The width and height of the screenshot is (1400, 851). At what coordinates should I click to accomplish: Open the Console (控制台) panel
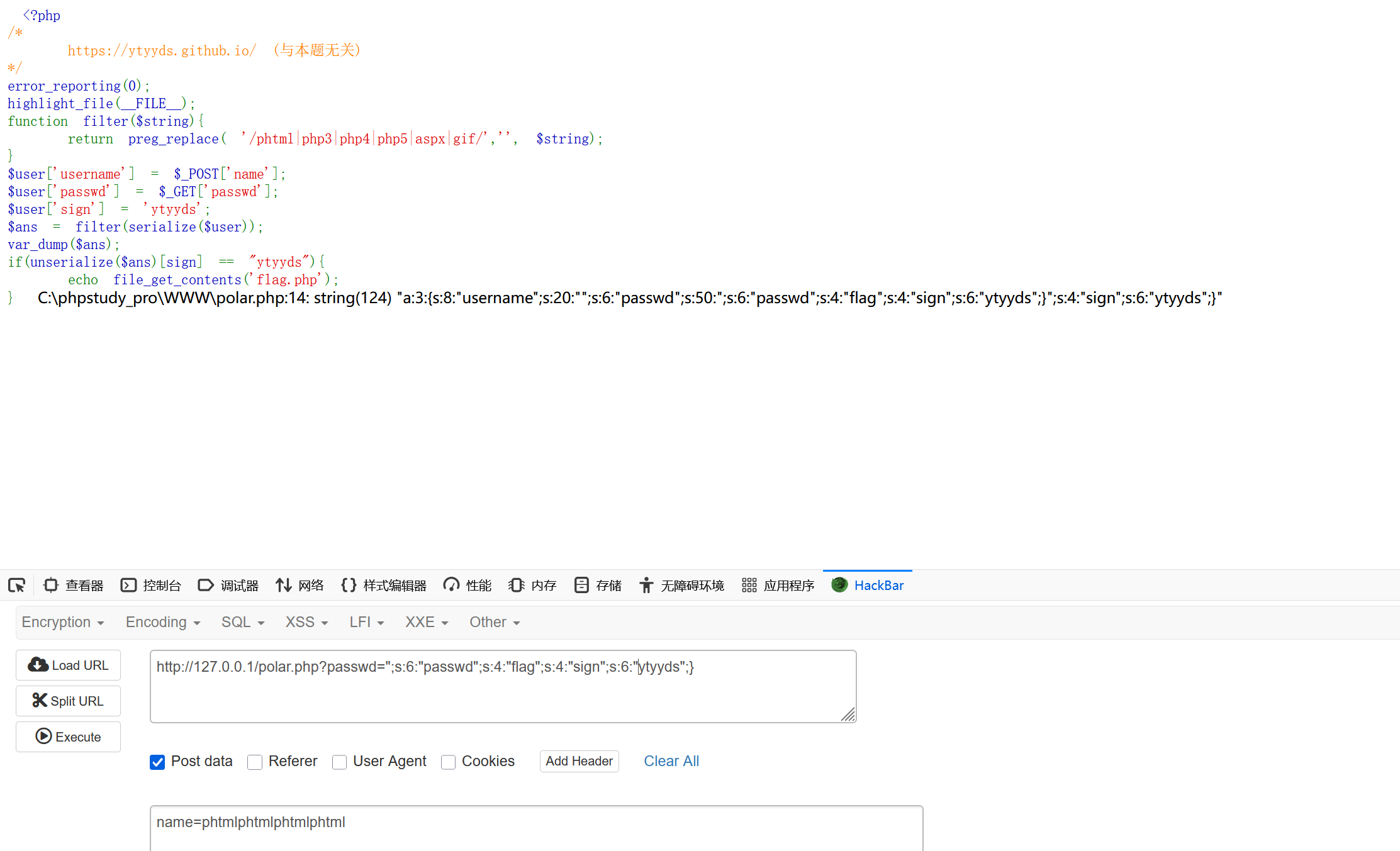click(151, 586)
